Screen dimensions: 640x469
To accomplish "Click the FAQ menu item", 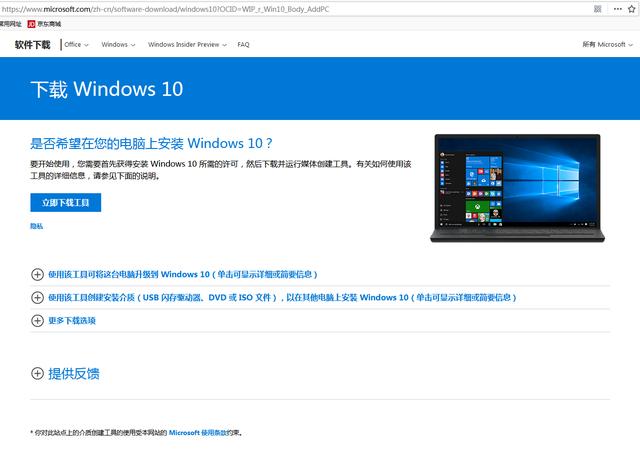I will pyautogui.click(x=243, y=45).
